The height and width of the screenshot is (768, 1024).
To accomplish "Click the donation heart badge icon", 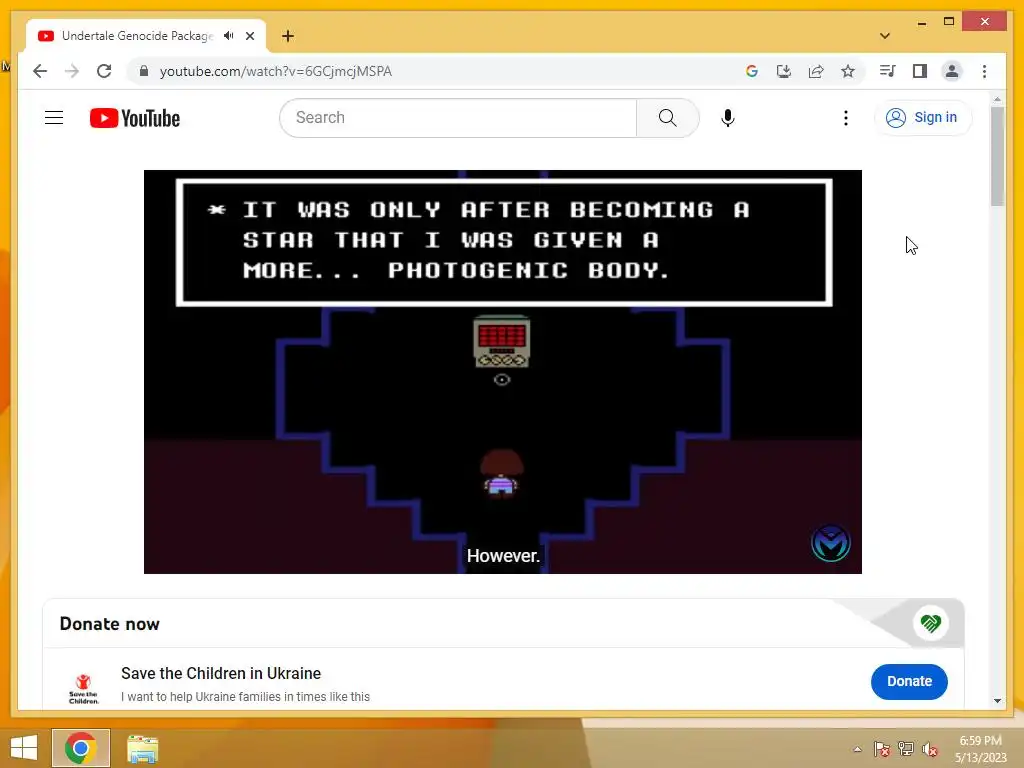I will click(x=931, y=623).
